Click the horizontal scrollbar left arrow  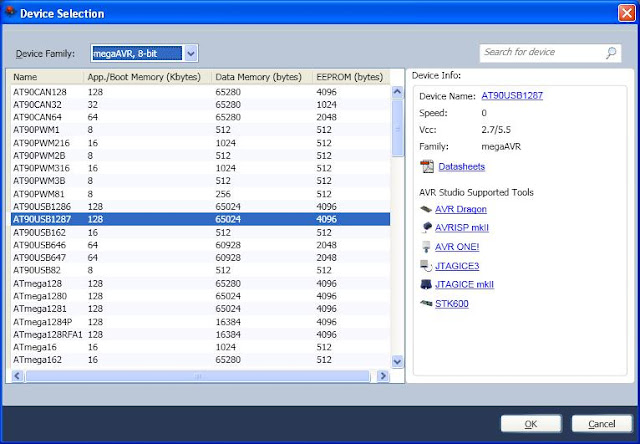17,375
